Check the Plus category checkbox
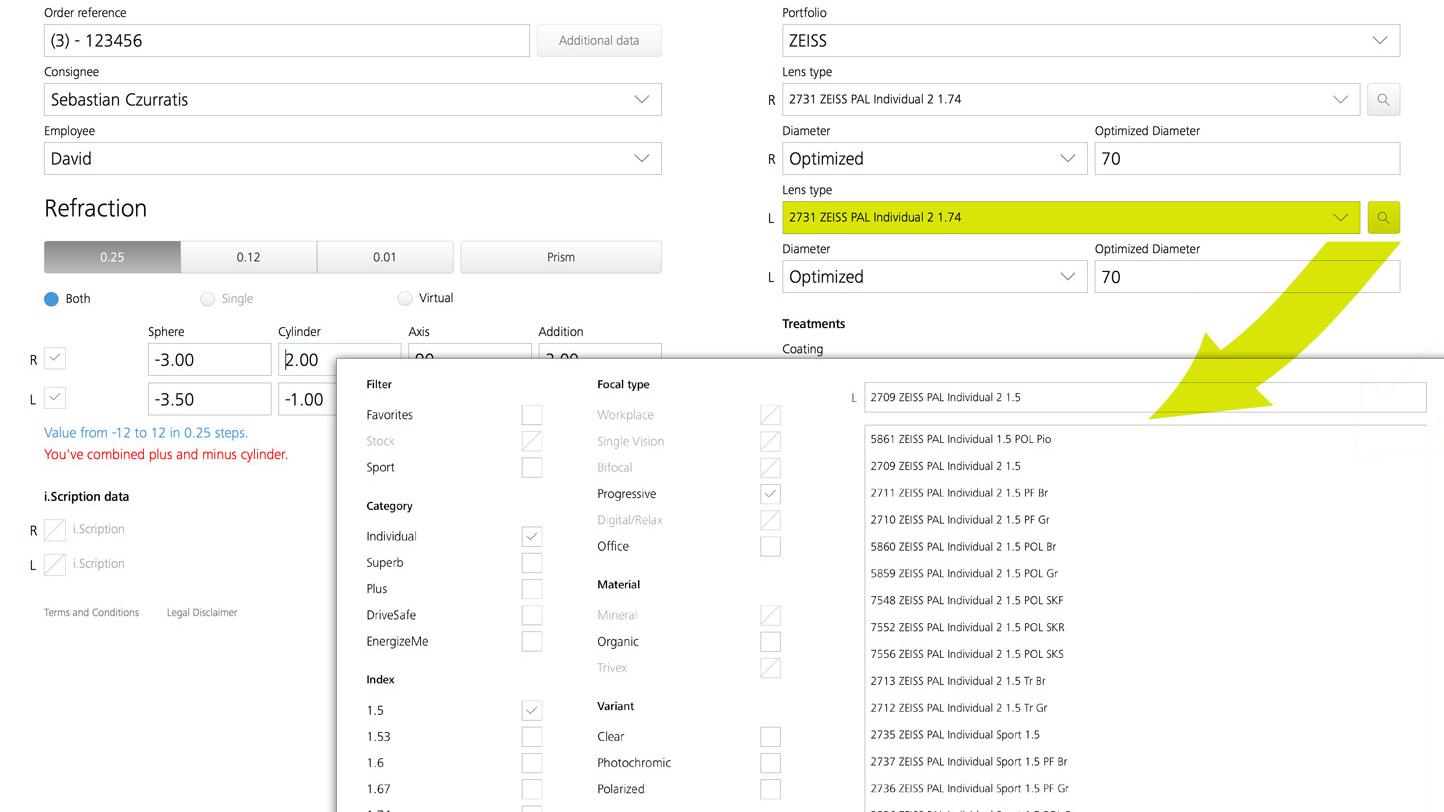 point(532,589)
